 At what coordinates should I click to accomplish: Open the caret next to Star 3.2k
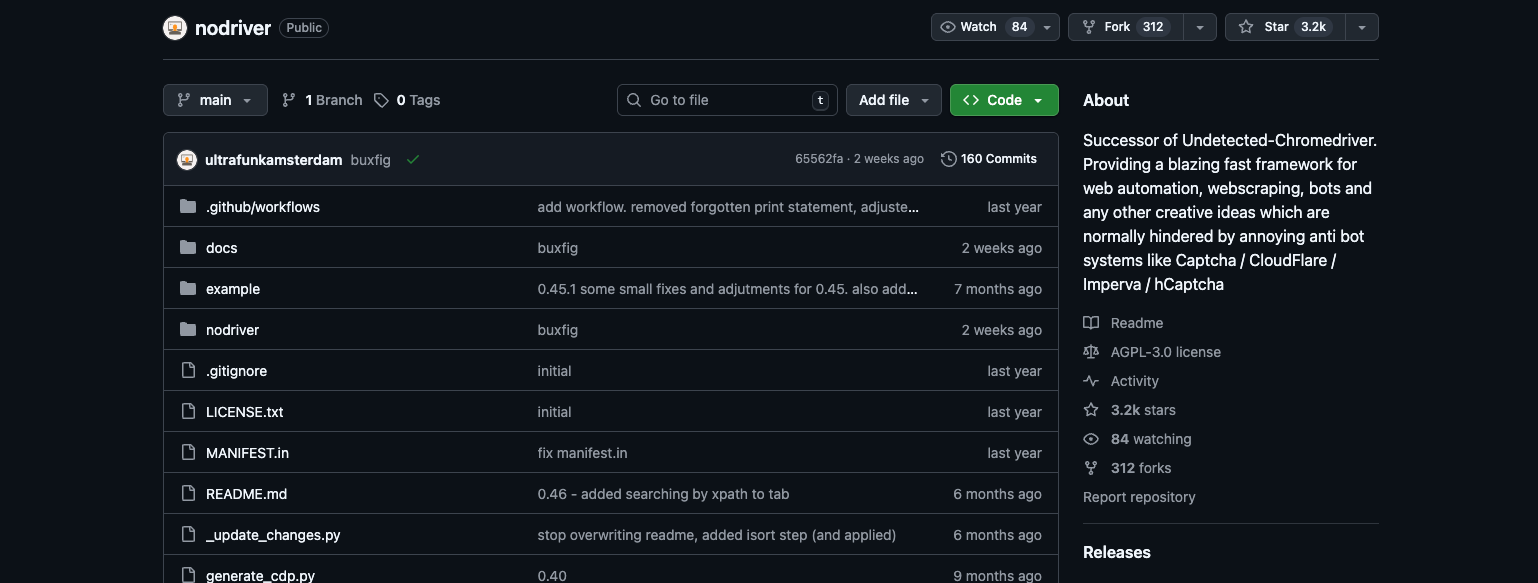click(x=1362, y=27)
